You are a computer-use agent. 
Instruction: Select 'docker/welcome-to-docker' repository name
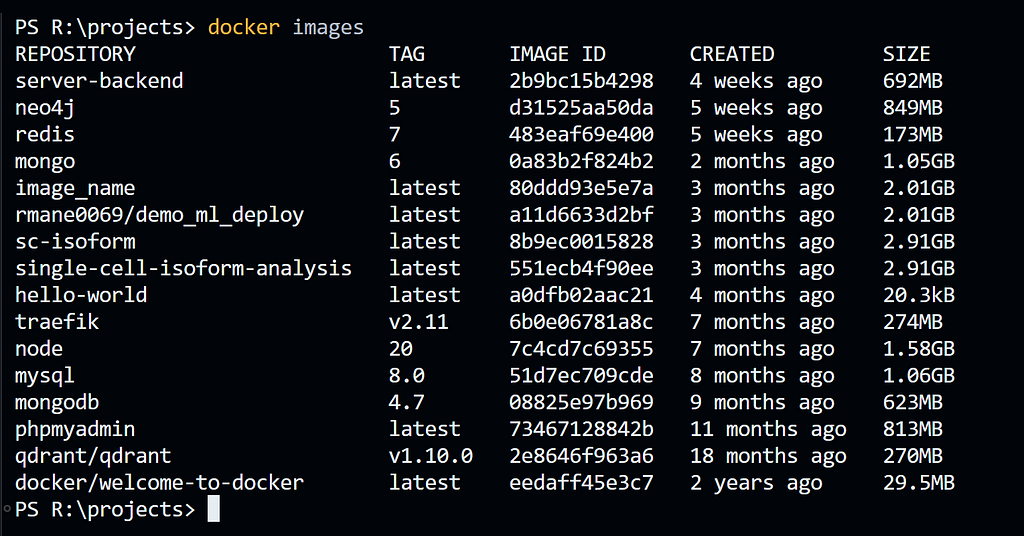point(159,483)
